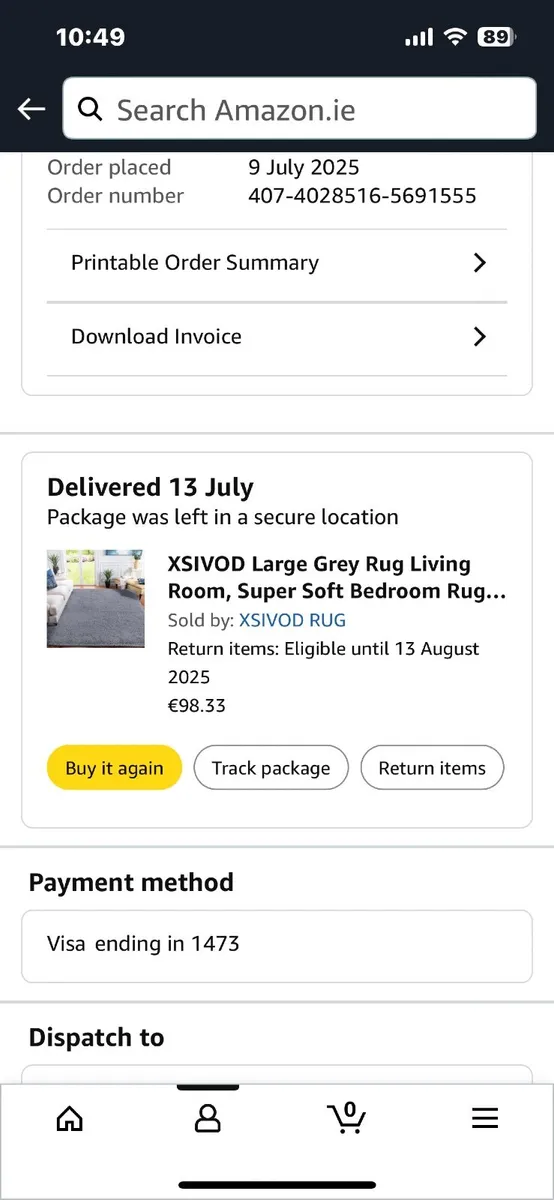Open Printable Order Summary row
The height and width of the screenshot is (1200, 554).
tap(277, 264)
